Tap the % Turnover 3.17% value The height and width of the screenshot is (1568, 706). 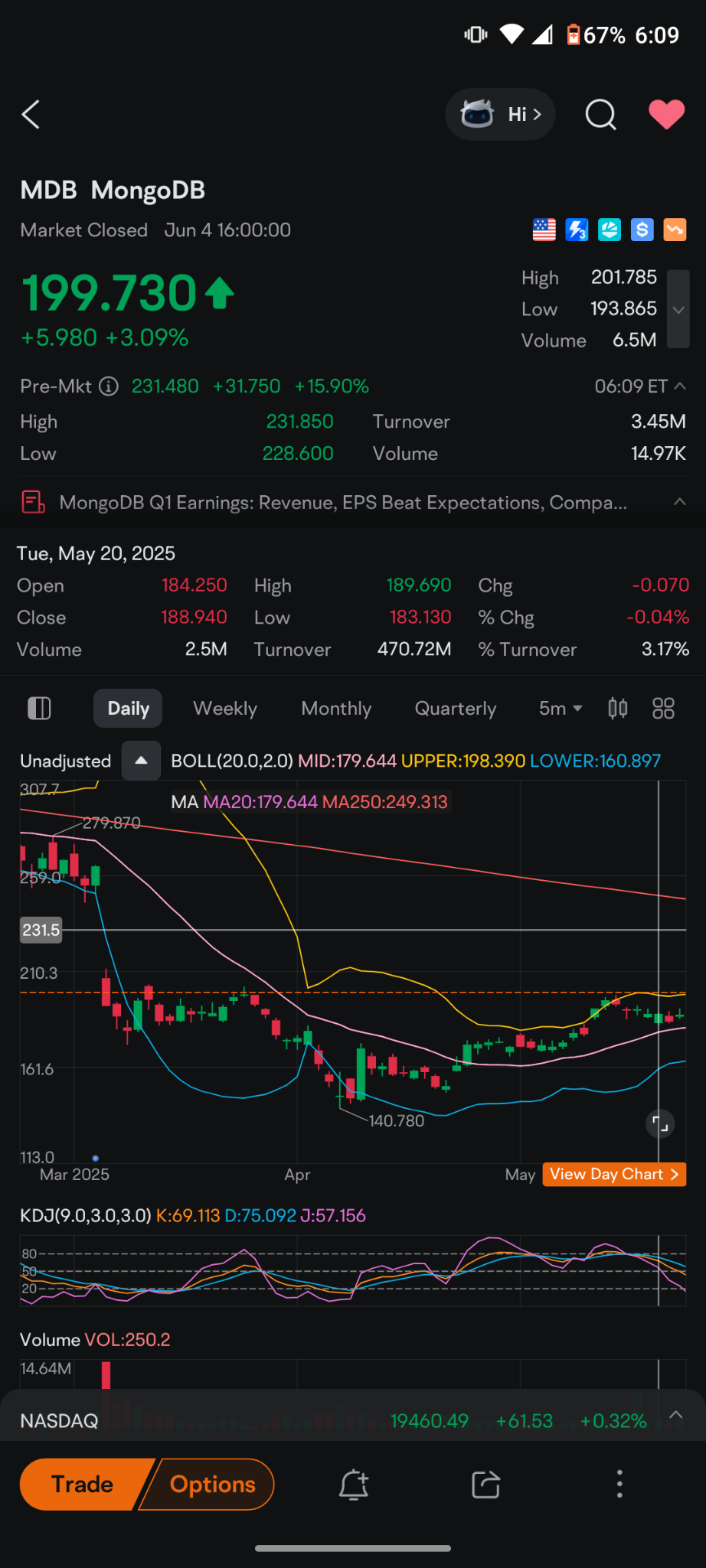665,650
